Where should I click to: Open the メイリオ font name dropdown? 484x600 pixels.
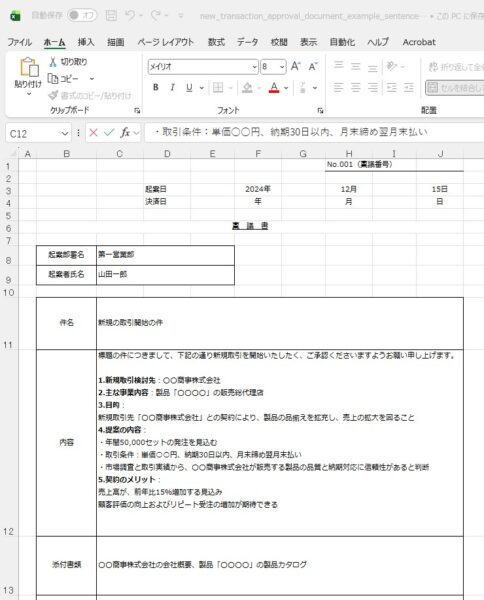coord(254,67)
